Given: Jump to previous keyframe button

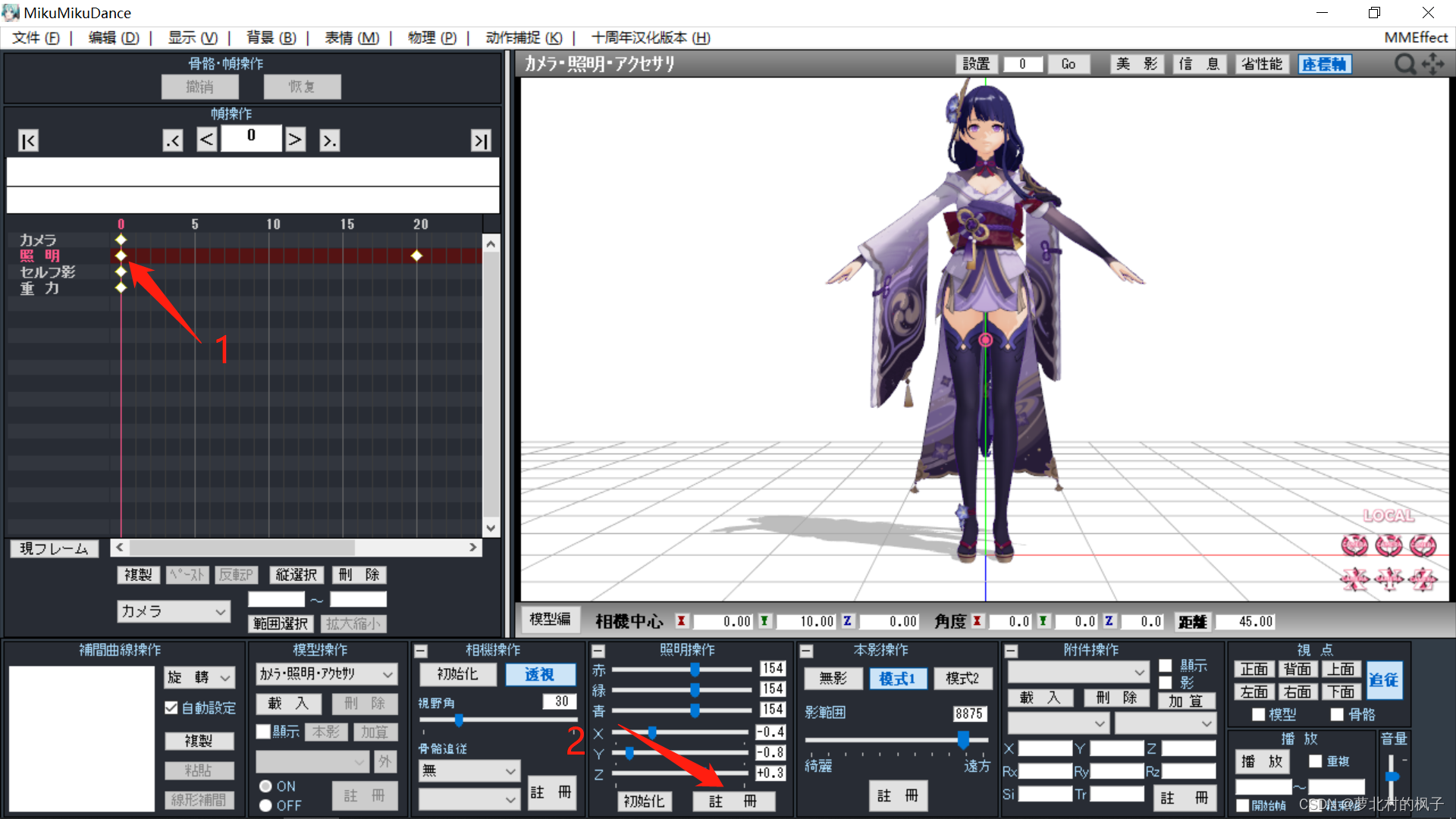Looking at the screenshot, I should (173, 140).
